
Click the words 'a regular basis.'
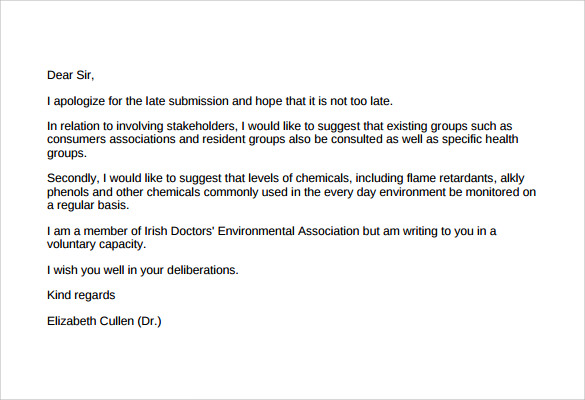click(88, 205)
